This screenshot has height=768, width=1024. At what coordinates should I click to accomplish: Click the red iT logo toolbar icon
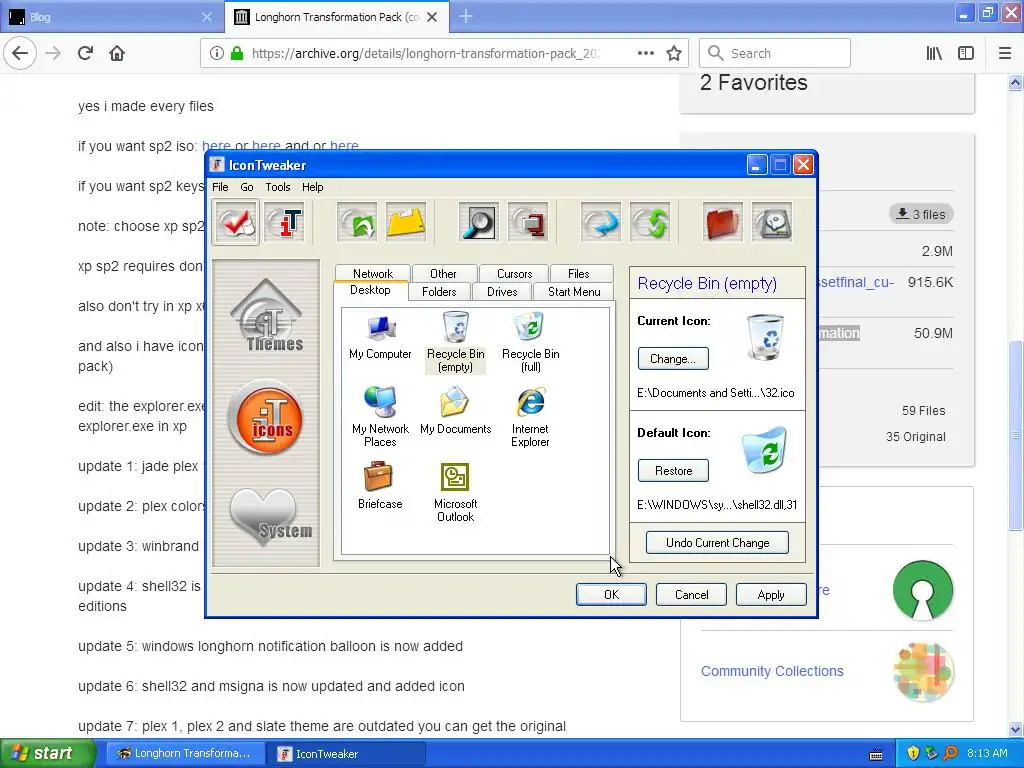pos(285,223)
